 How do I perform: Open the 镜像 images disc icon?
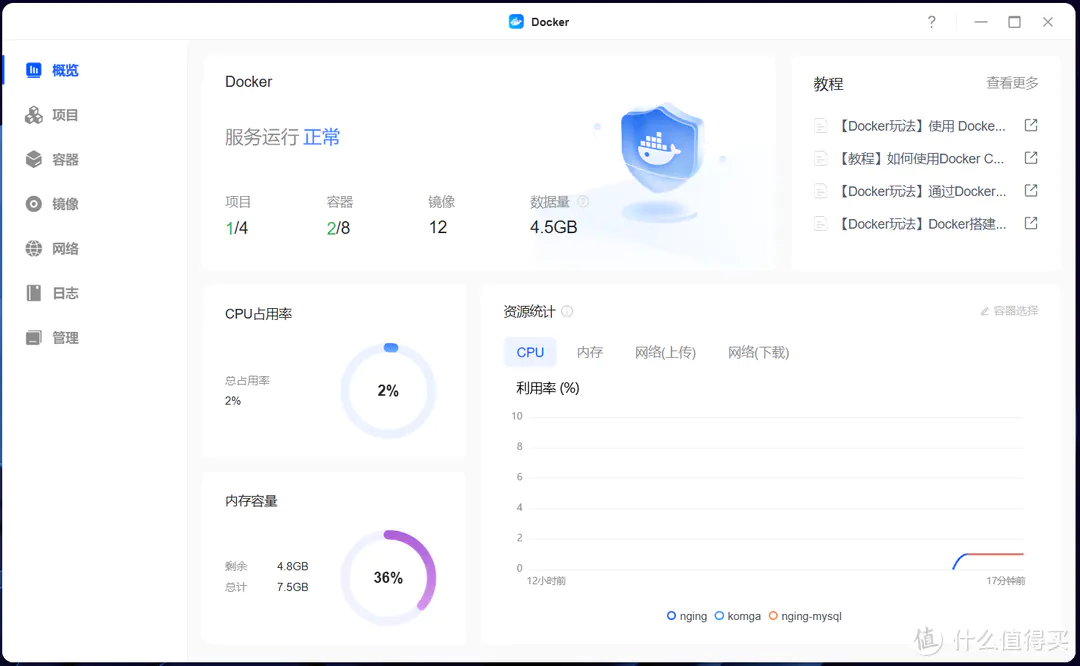pos(34,204)
